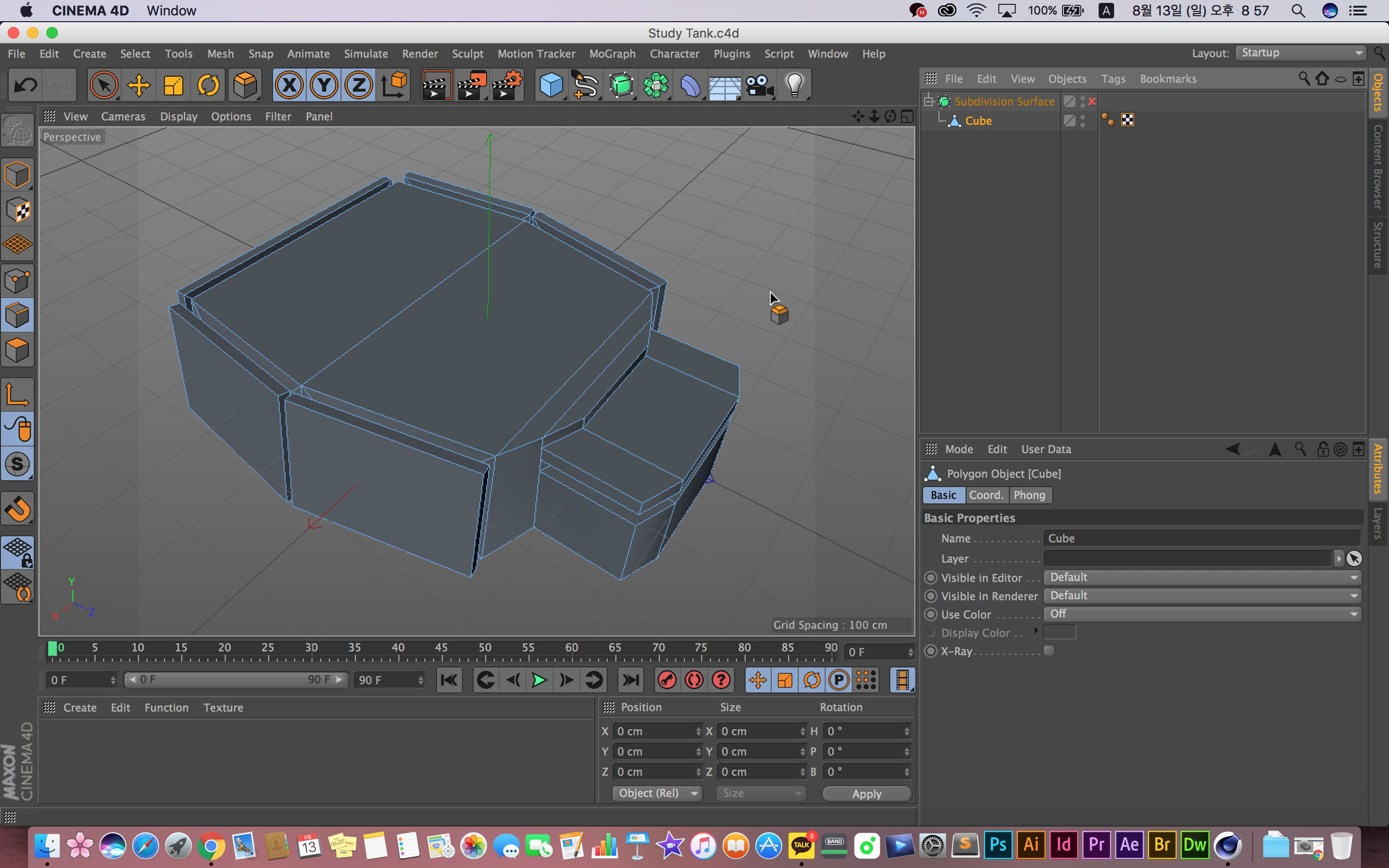Open Object (Rel) coordinate dropdown
1389x868 pixels.
pyautogui.click(x=657, y=793)
